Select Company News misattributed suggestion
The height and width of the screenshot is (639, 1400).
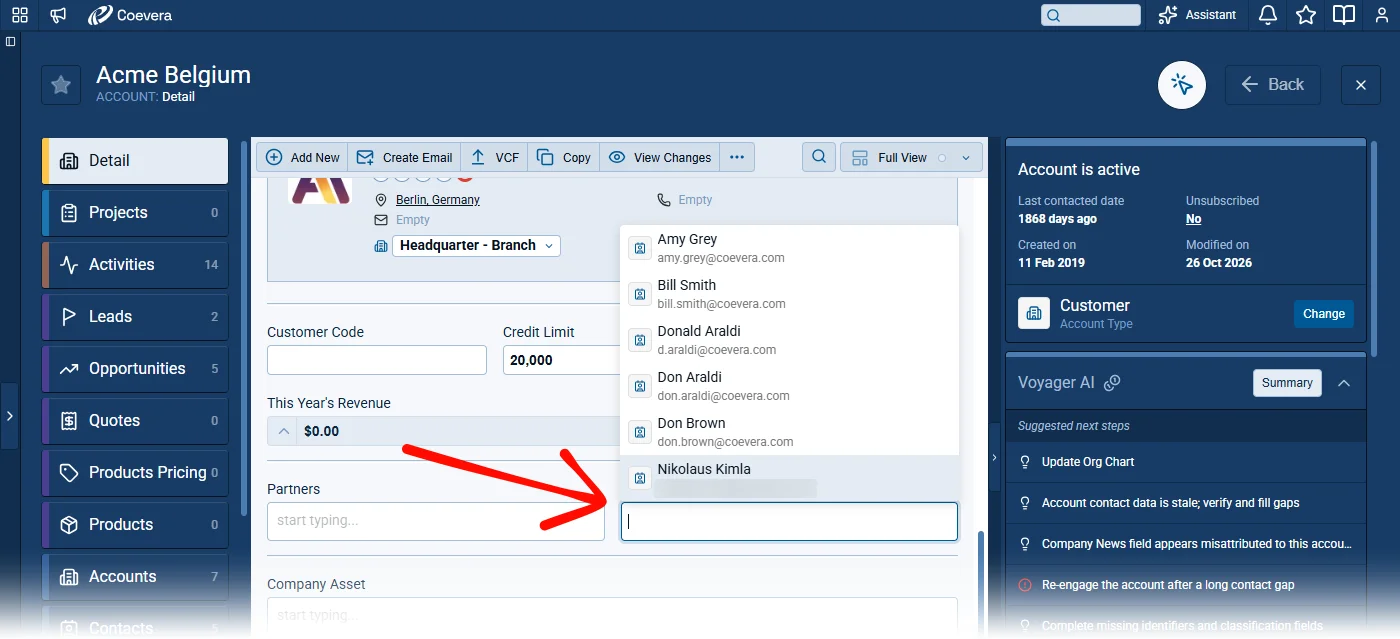tap(1185, 544)
